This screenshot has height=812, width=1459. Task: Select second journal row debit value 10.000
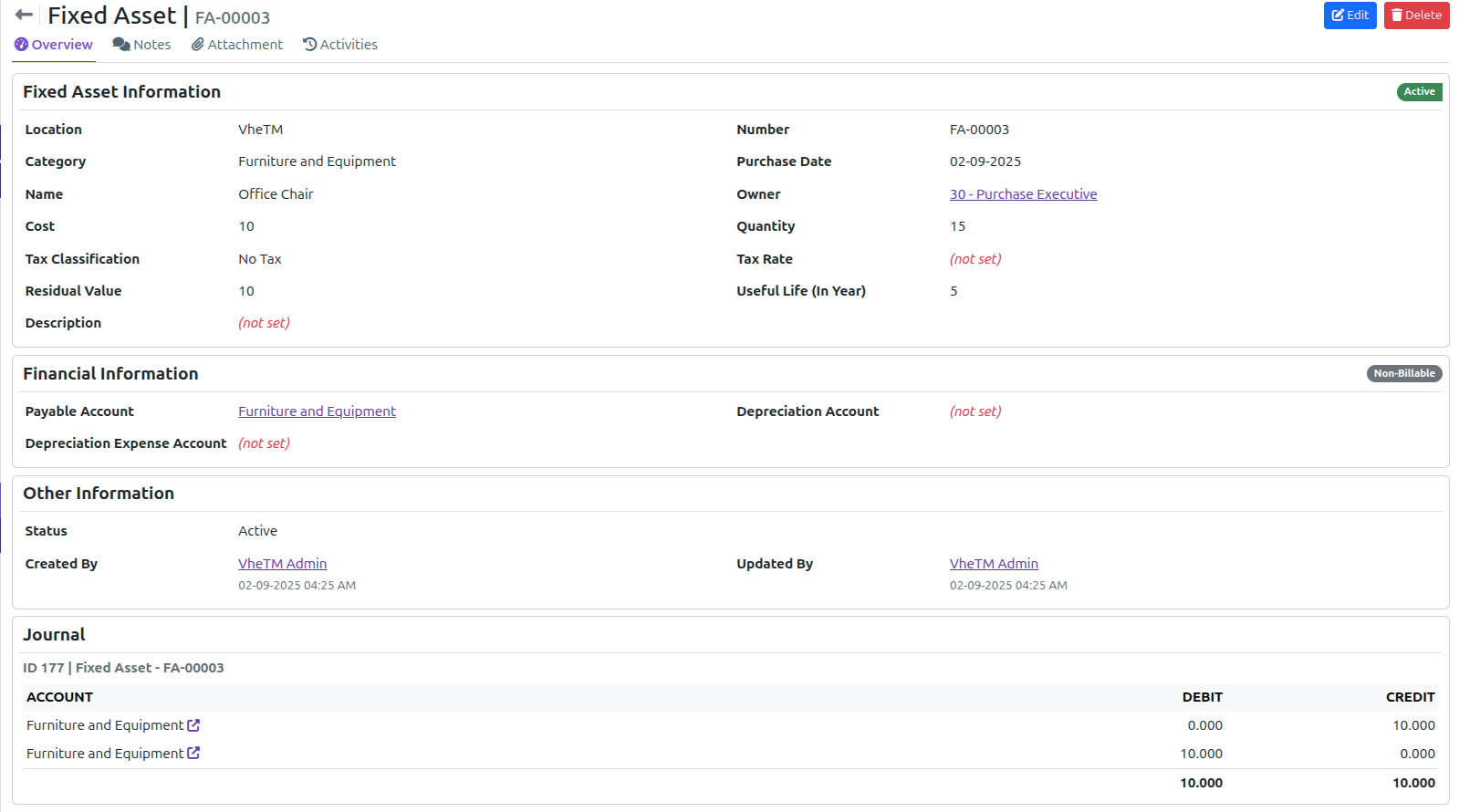(1201, 754)
